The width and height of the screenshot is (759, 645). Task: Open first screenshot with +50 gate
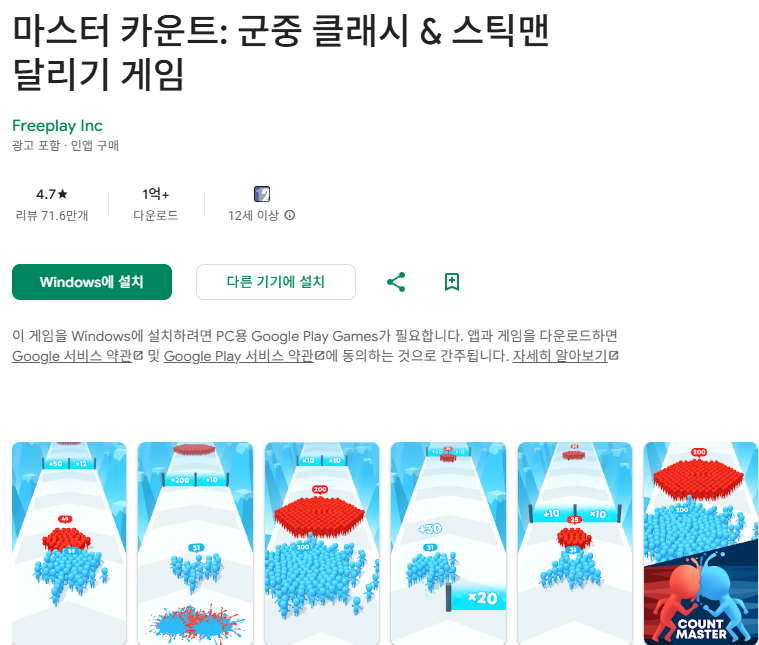[69, 543]
